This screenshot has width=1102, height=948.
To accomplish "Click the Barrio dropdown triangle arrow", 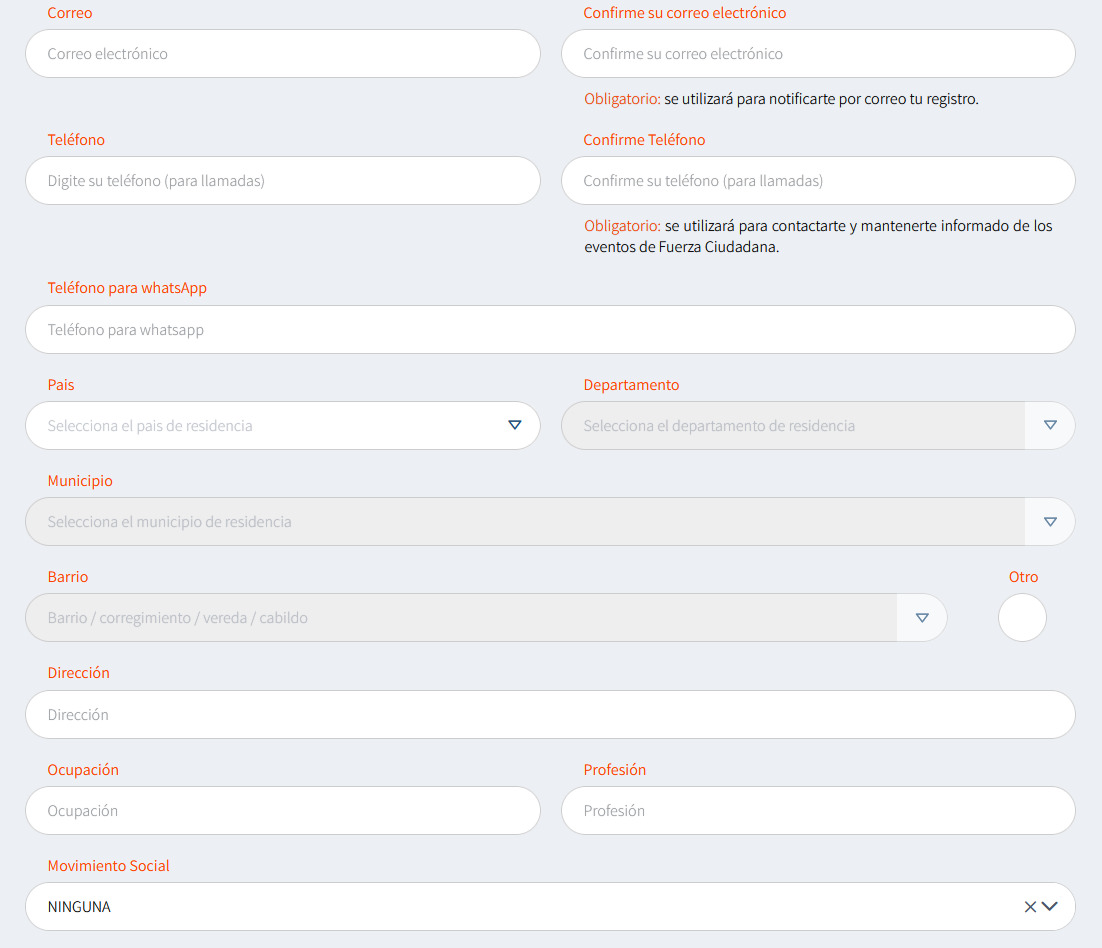I will (x=922, y=618).
